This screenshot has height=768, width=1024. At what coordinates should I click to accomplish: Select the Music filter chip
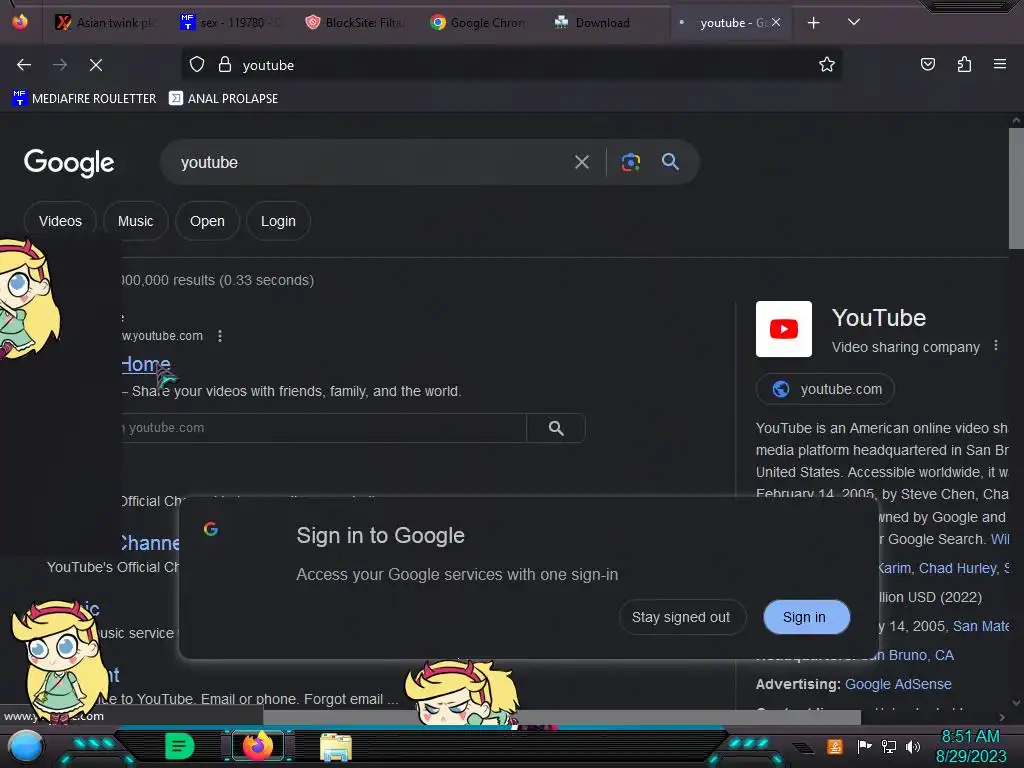[135, 221]
